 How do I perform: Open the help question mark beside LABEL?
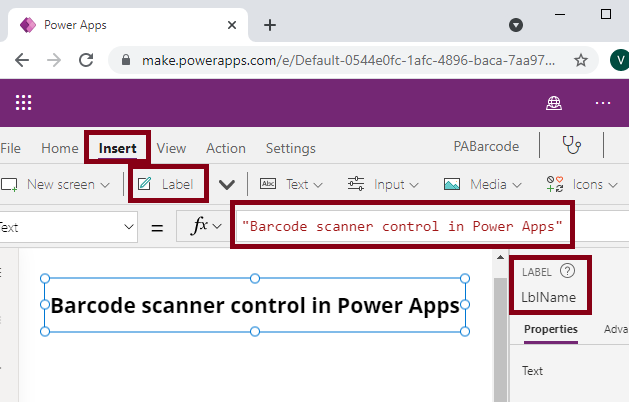tap(567, 271)
